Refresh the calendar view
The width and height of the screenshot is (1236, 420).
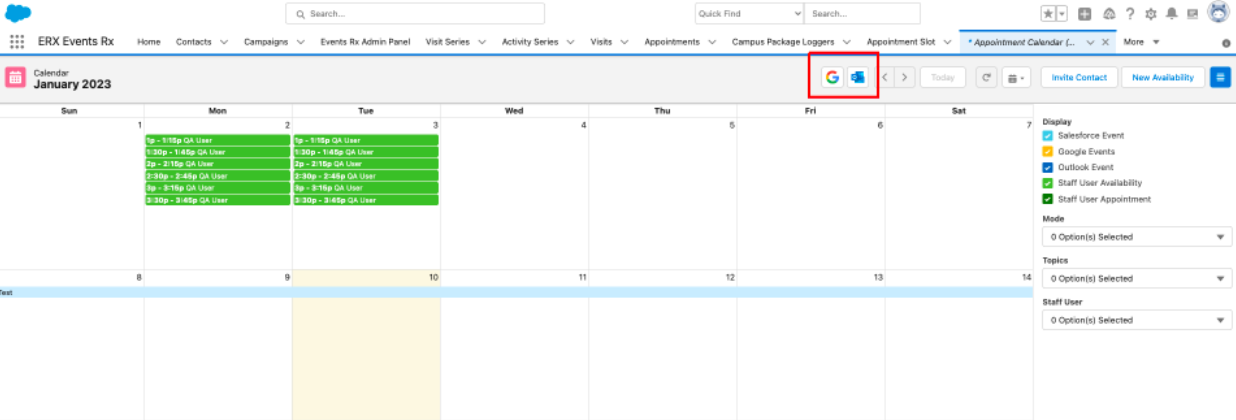click(x=986, y=77)
